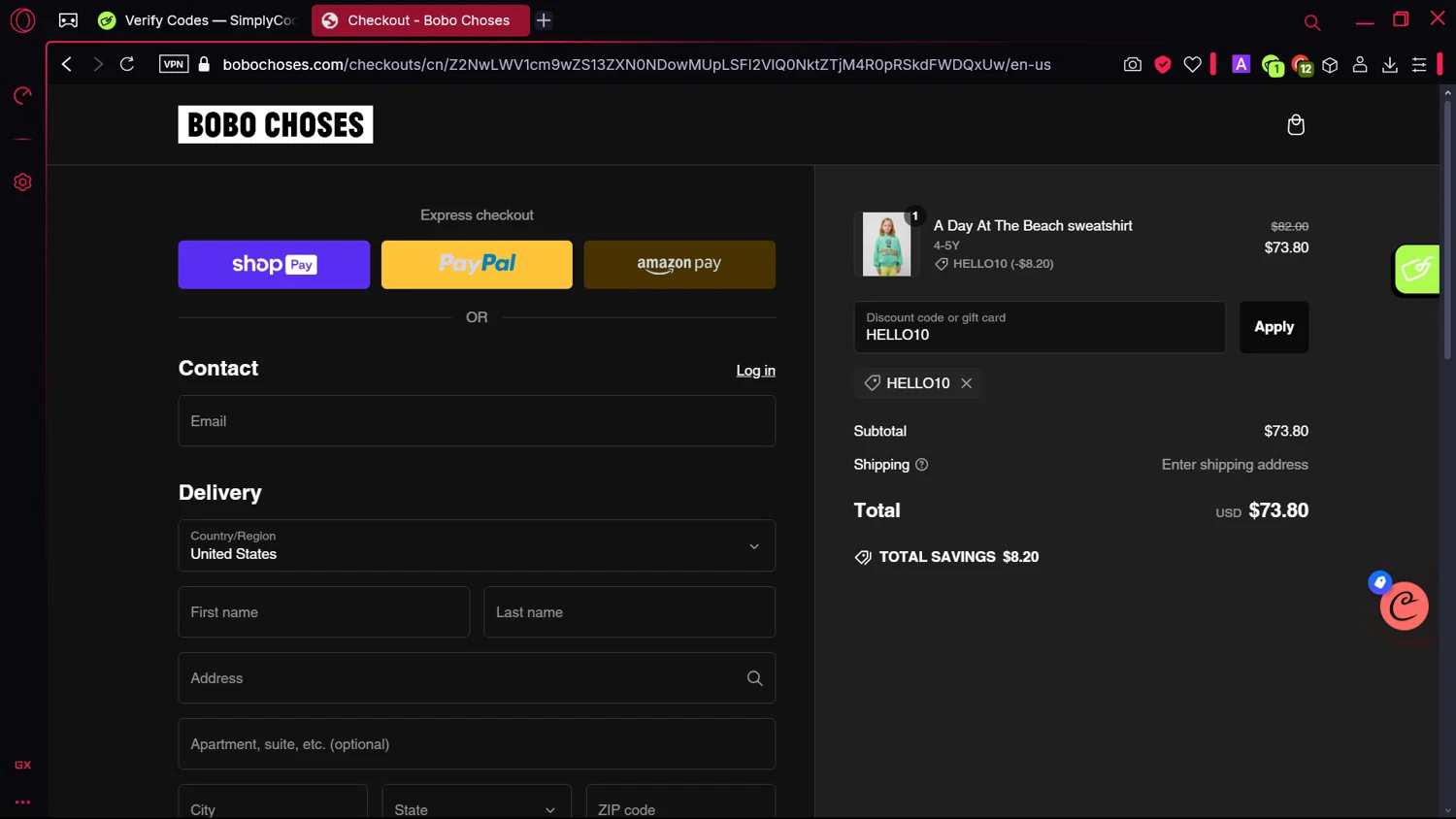Click the Shipping info question mark icon
Screen dimensions: 1456x819
[x=922, y=465]
